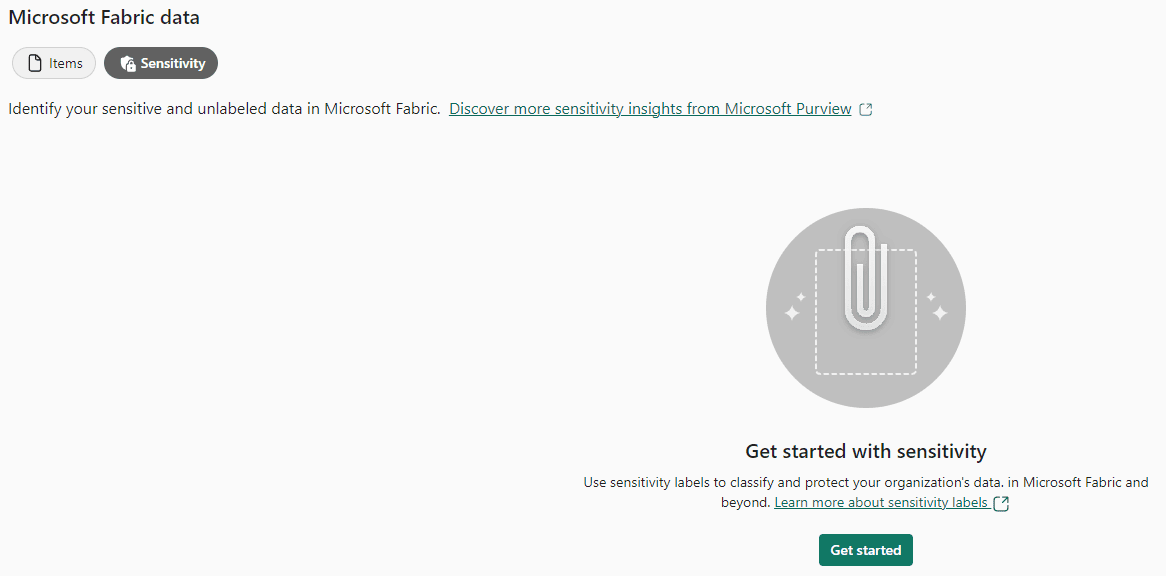
Task: Click the green Get started button
Action: (866, 550)
